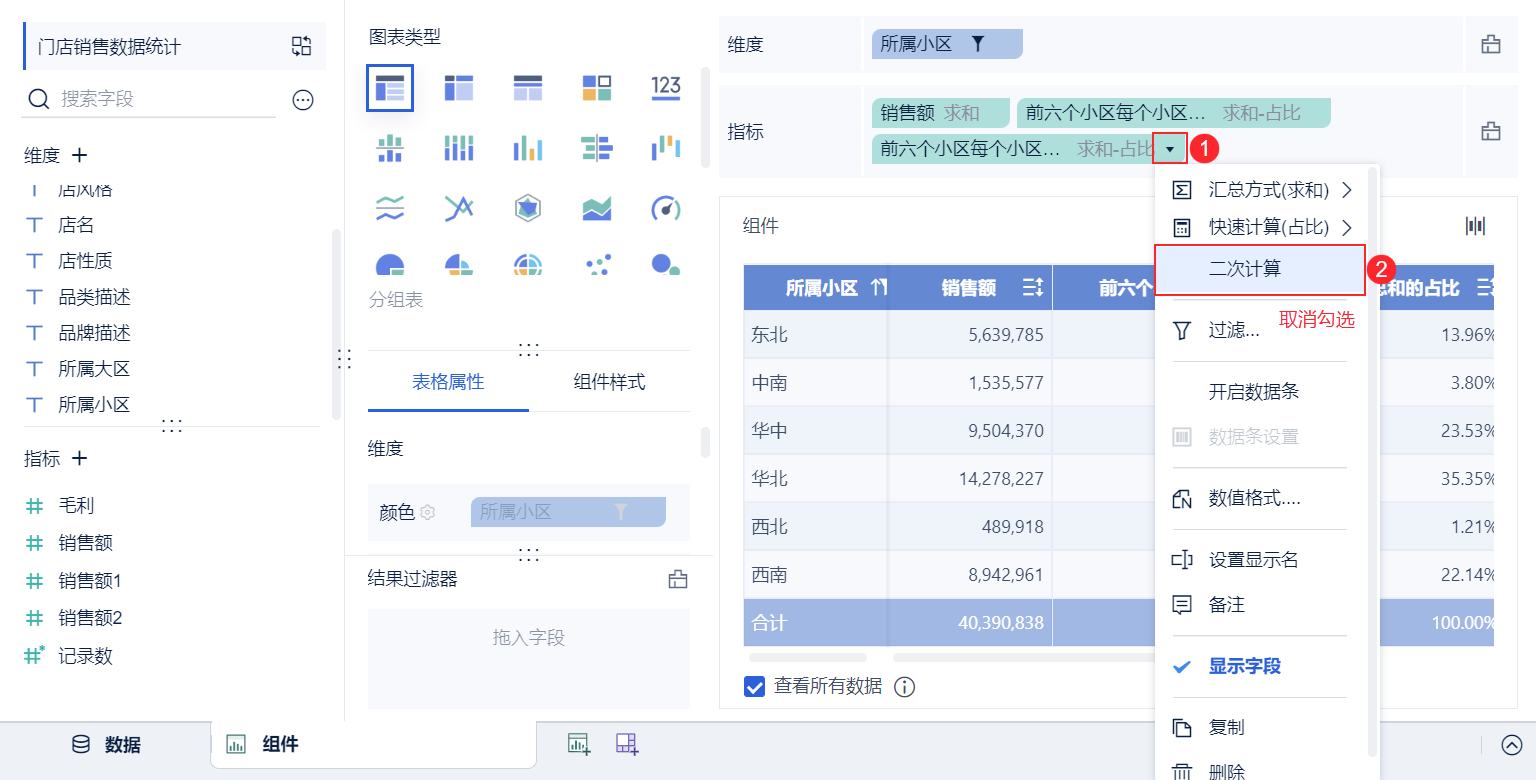Screen dimensions: 1536x780
Task: Choose the 123 KPI card chart type
Action: click(666, 88)
